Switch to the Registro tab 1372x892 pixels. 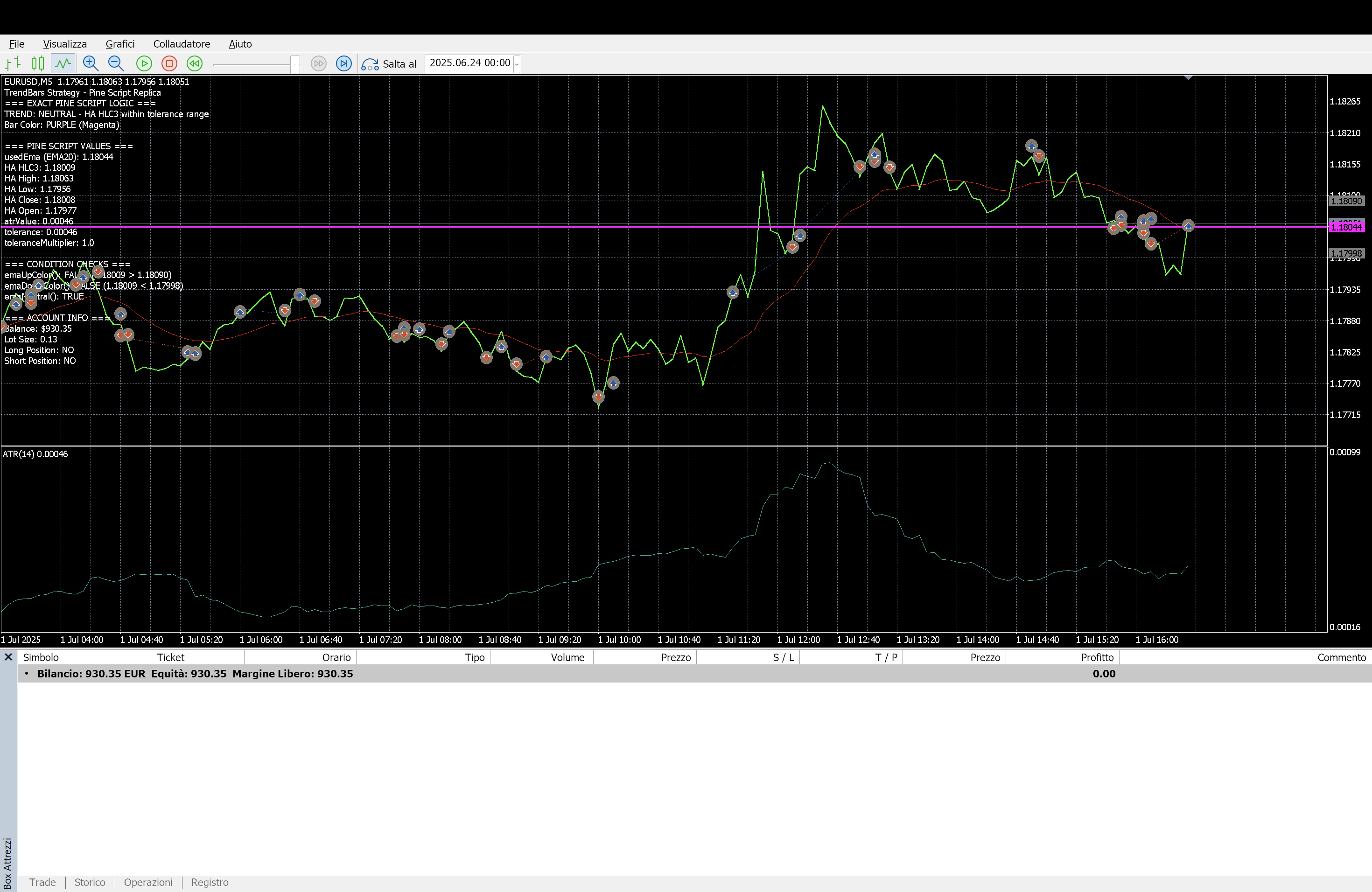[210, 882]
